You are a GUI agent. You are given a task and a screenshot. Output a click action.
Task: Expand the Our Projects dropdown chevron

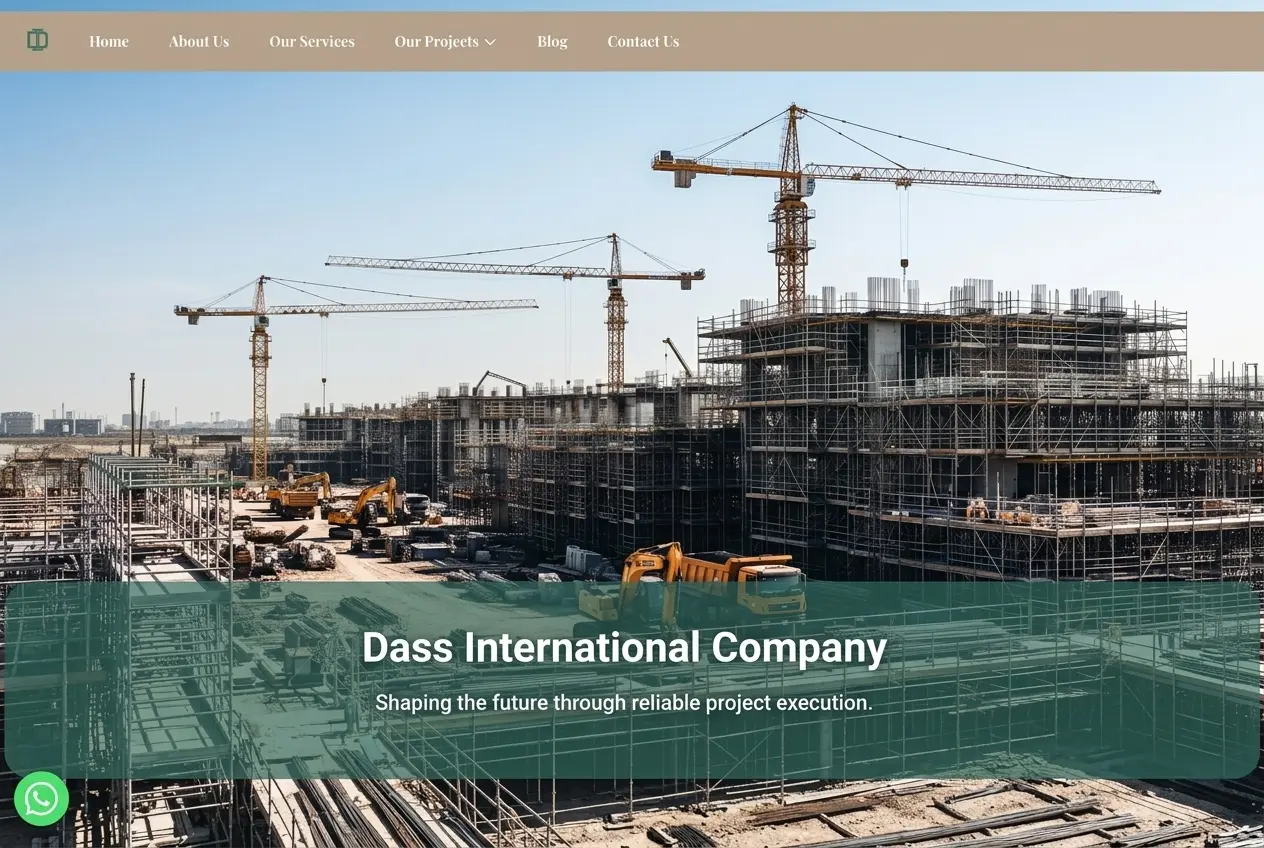point(490,42)
